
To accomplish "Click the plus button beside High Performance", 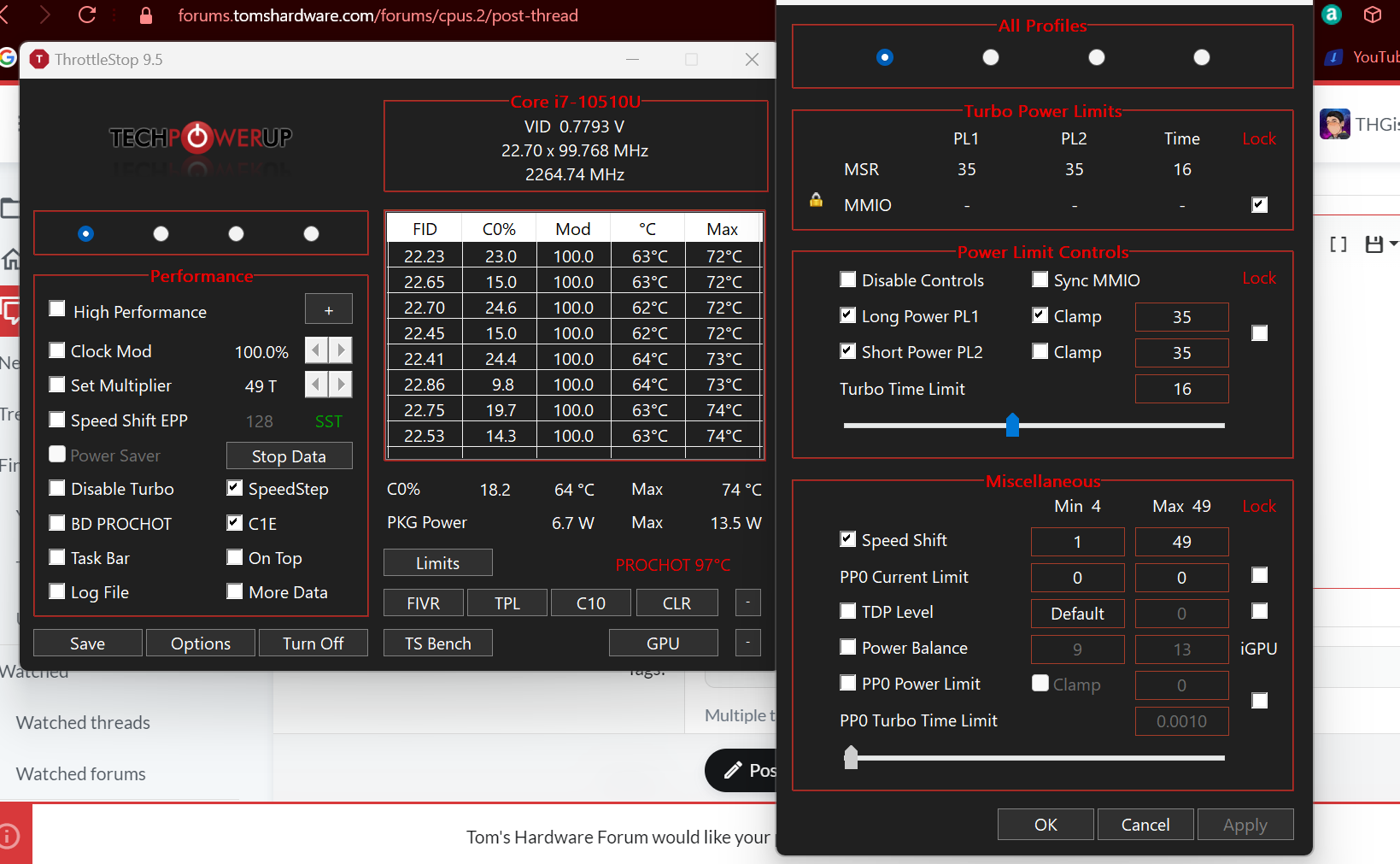I will 329,309.
